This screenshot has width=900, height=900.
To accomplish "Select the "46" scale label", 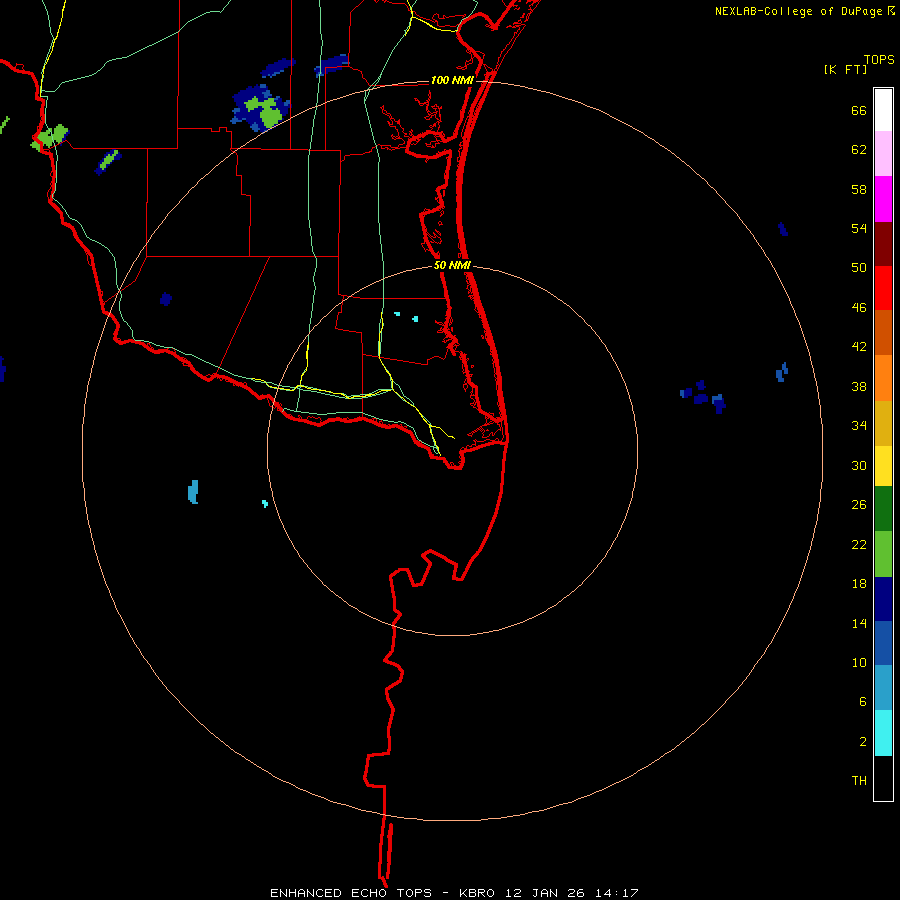I will [x=859, y=308].
